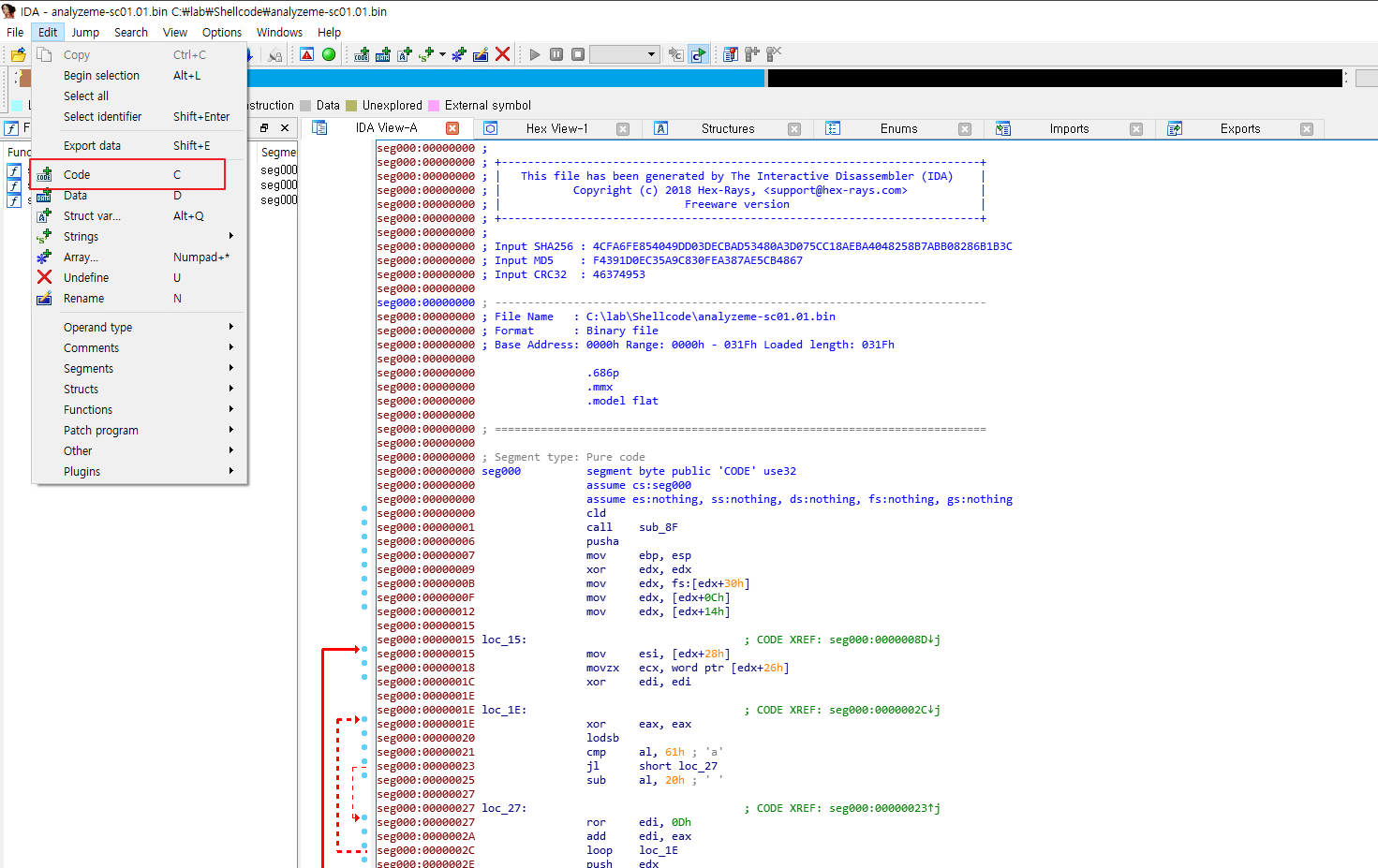Open the View menu
This screenshot has height=868, width=1378.
[175, 32]
